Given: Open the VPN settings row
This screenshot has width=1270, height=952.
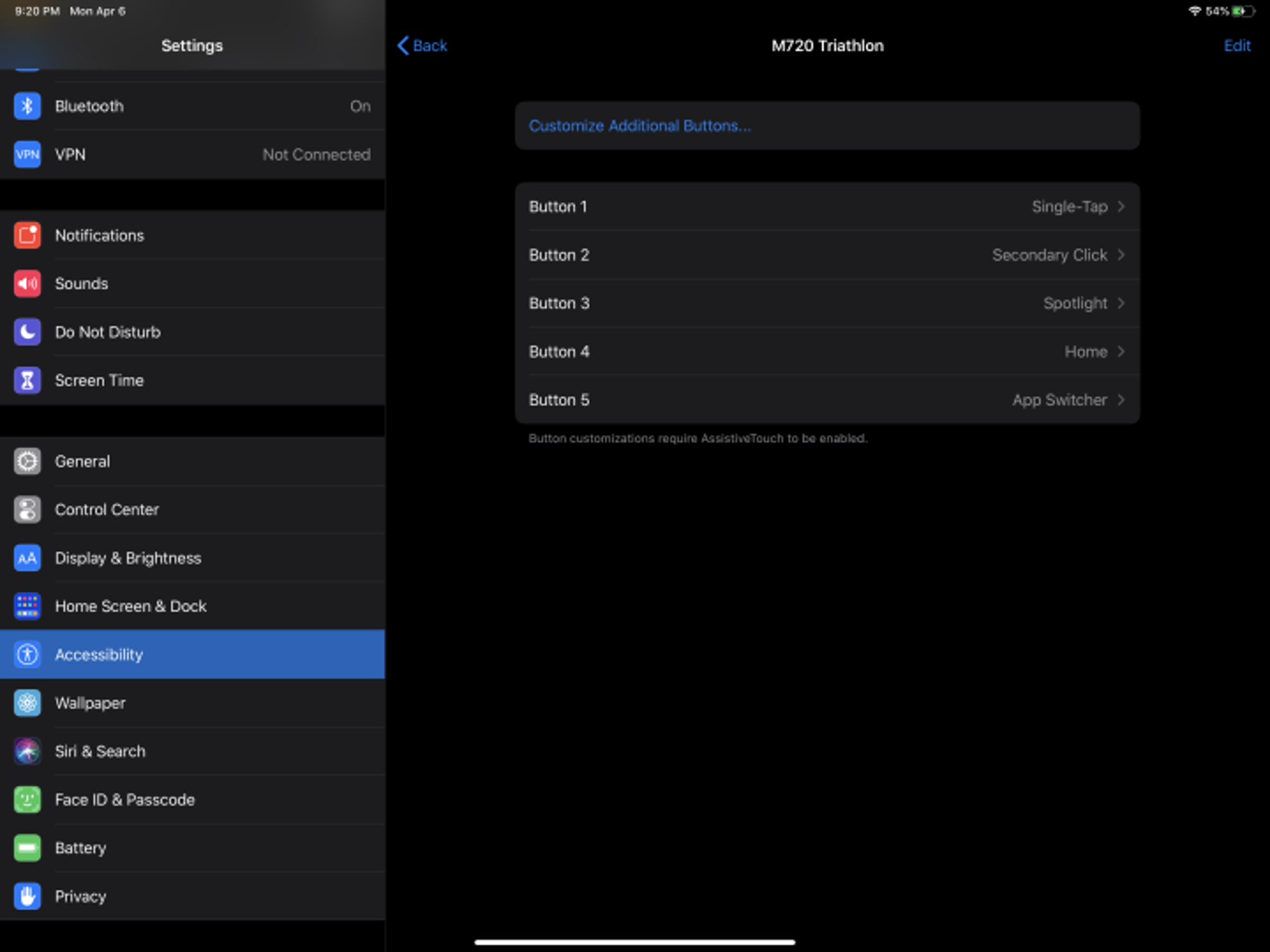Looking at the screenshot, I should 192,154.
